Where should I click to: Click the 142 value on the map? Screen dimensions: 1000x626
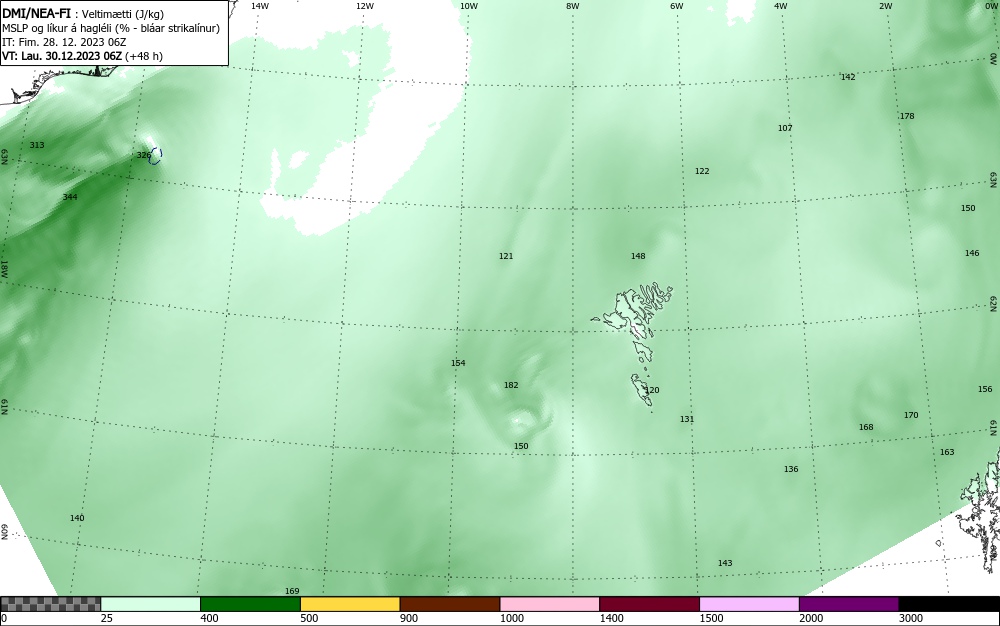coord(848,77)
